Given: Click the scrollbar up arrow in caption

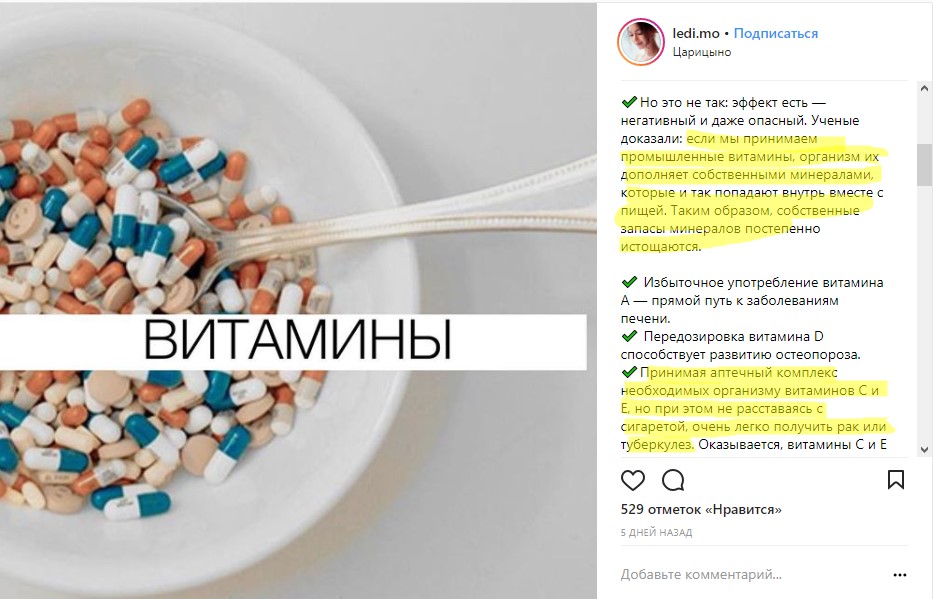Looking at the screenshot, I should (x=924, y=89).
